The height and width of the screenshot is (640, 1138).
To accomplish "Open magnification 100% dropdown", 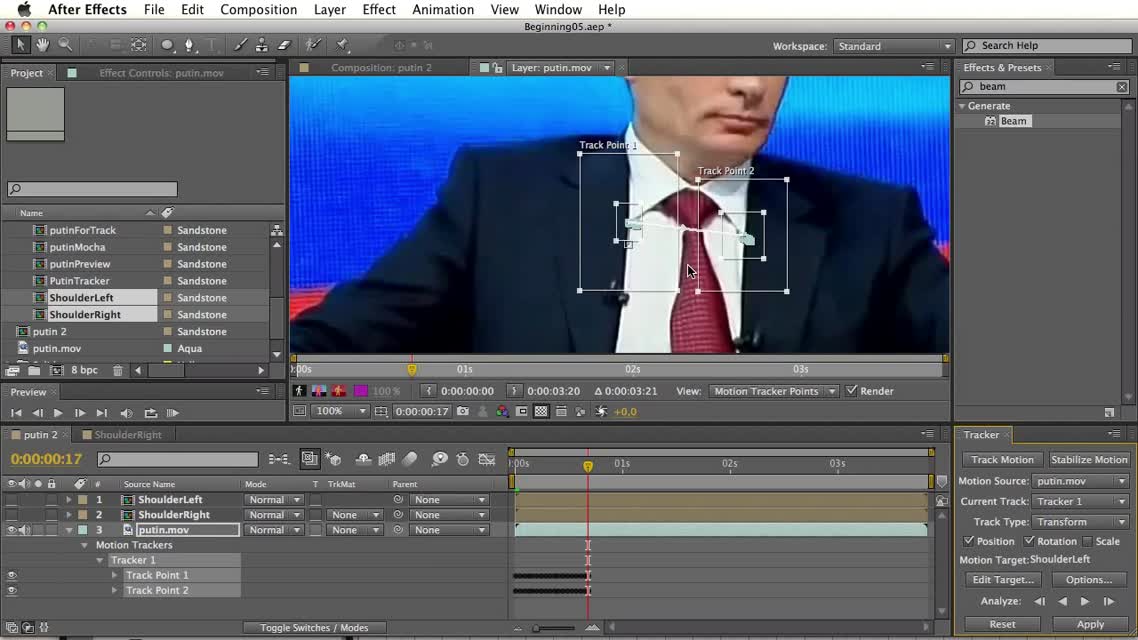I will click(x=340, y=411).
